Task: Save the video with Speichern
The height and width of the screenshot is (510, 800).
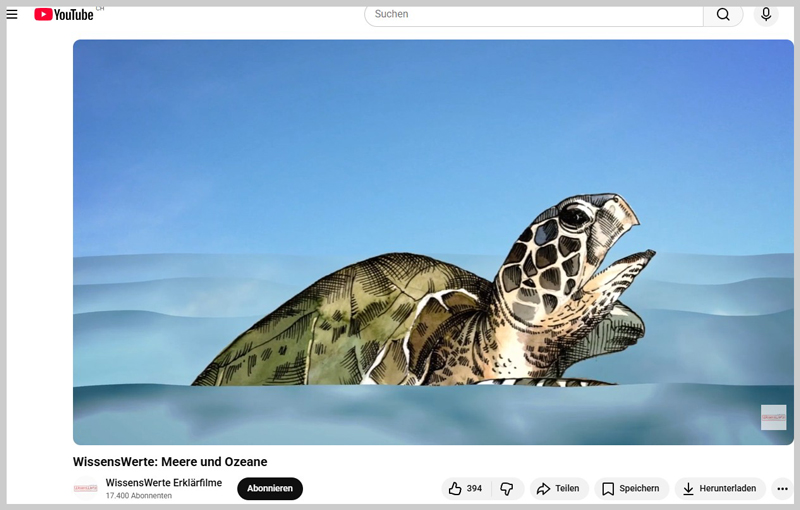Action: (x=630, y=489)
